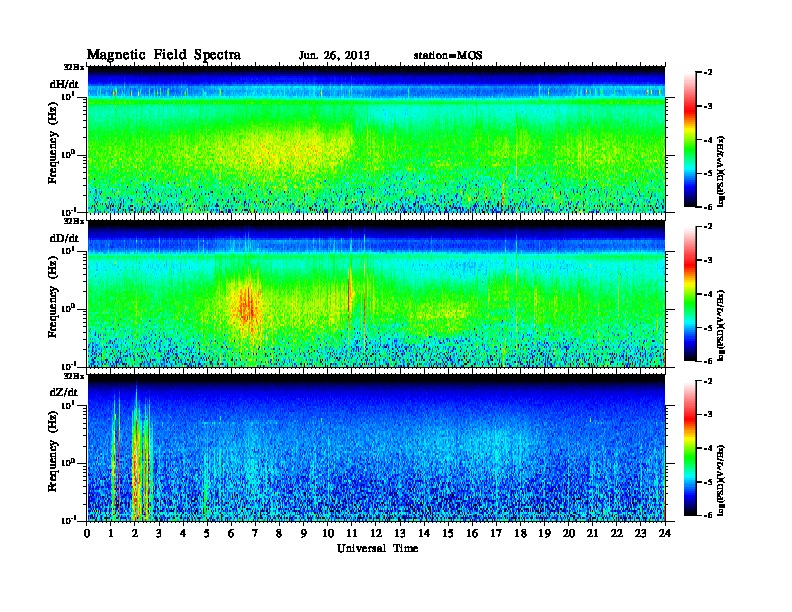Click 'Frequency (Hz)' axis label of dH/dt panel
The height and width of the screenshot is (612, 792).
pos(53,143)
